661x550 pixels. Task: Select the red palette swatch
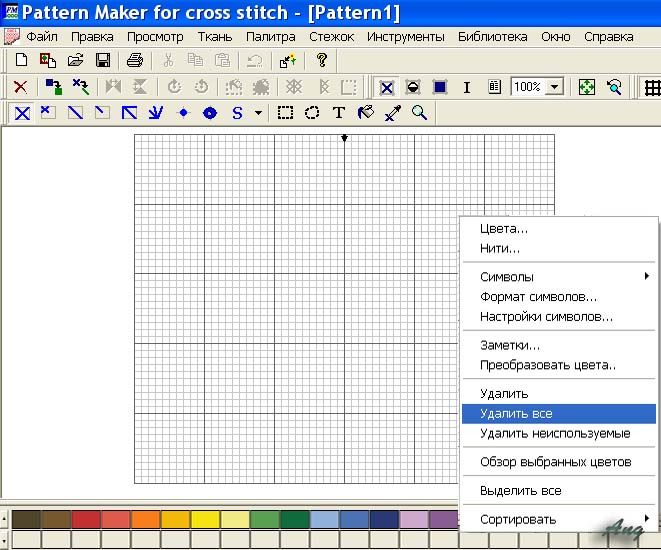pos(86,519)
